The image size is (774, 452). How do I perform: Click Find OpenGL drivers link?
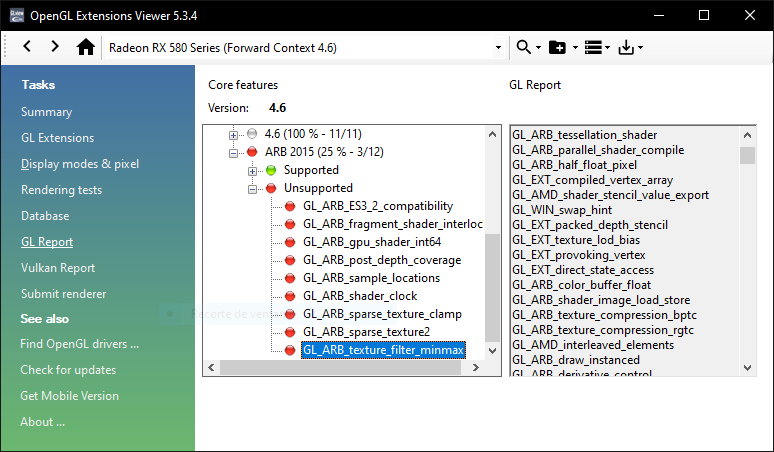coord(79,344)
